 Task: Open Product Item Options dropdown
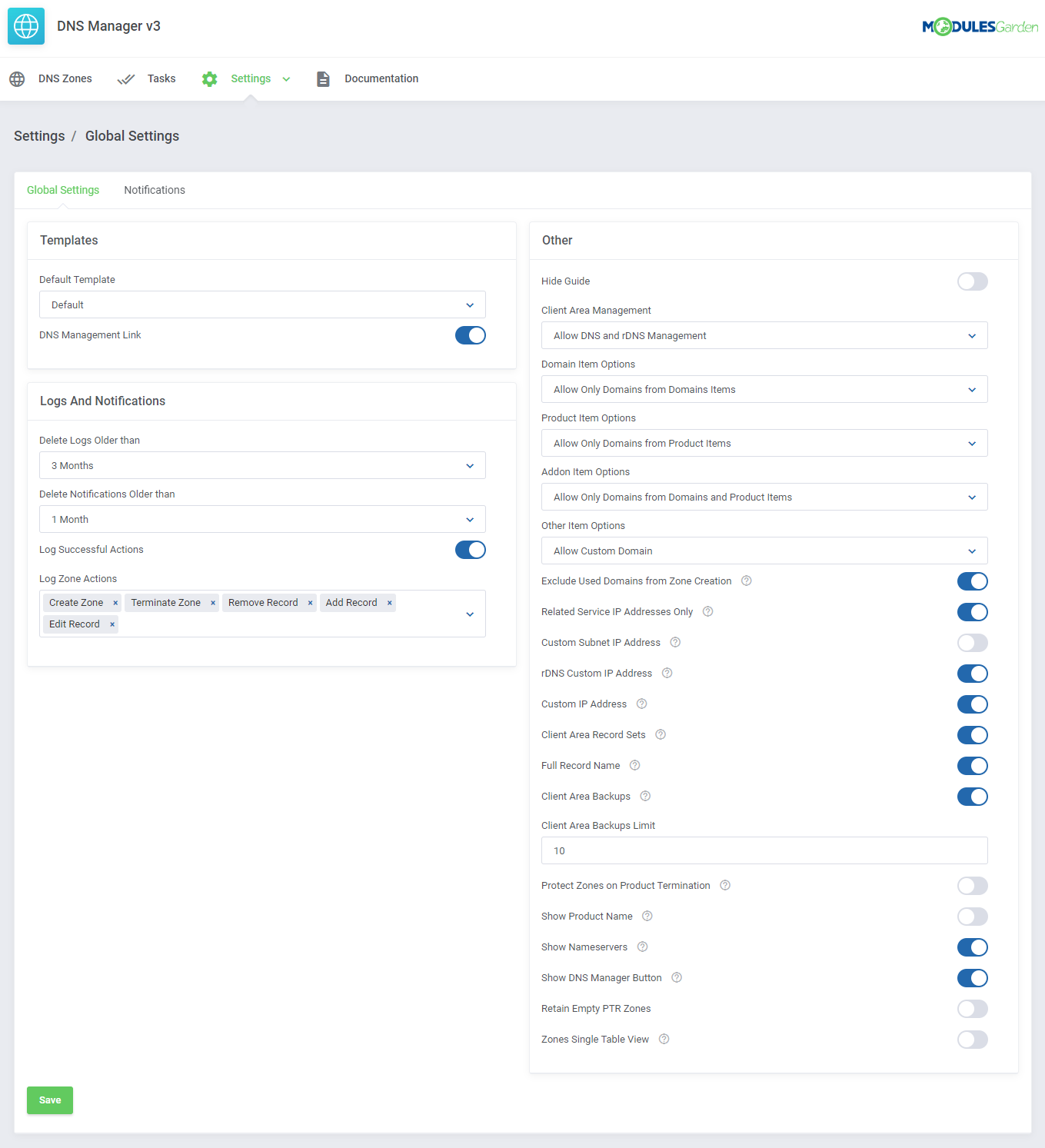pos(764,443)
